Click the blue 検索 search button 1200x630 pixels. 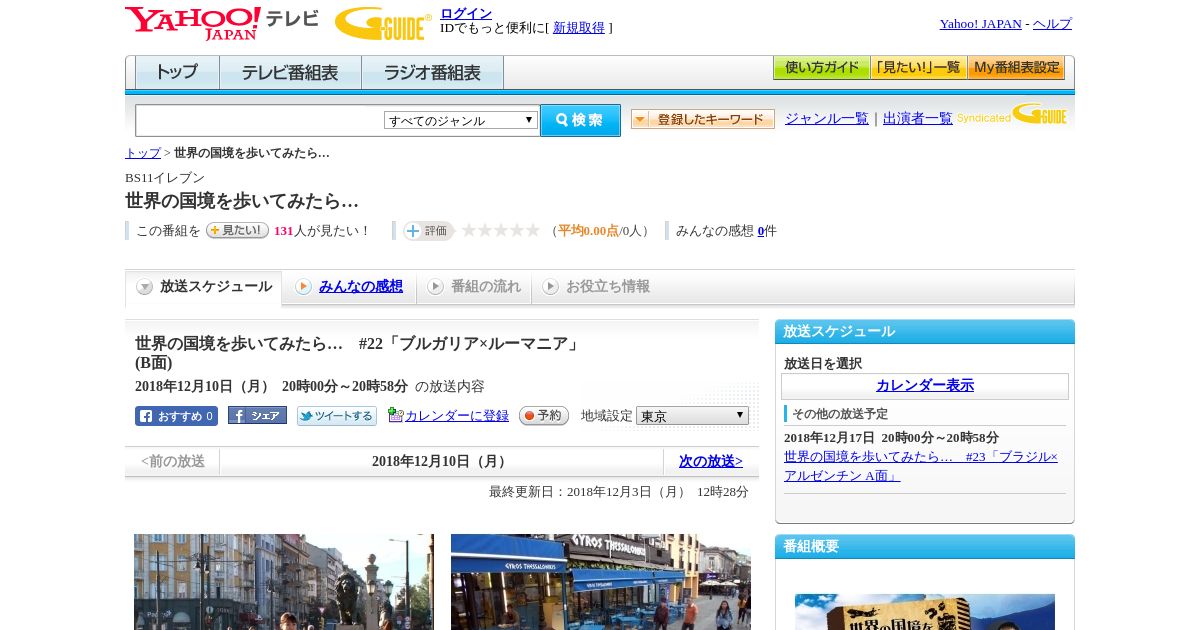pyautogui.click(x=580, y=120)
